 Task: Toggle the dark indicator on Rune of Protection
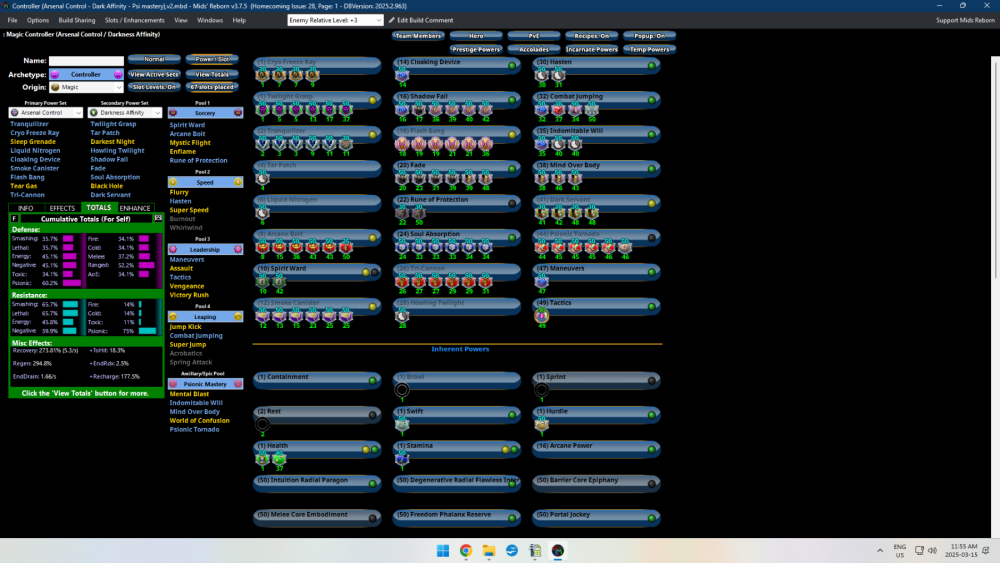512,203
